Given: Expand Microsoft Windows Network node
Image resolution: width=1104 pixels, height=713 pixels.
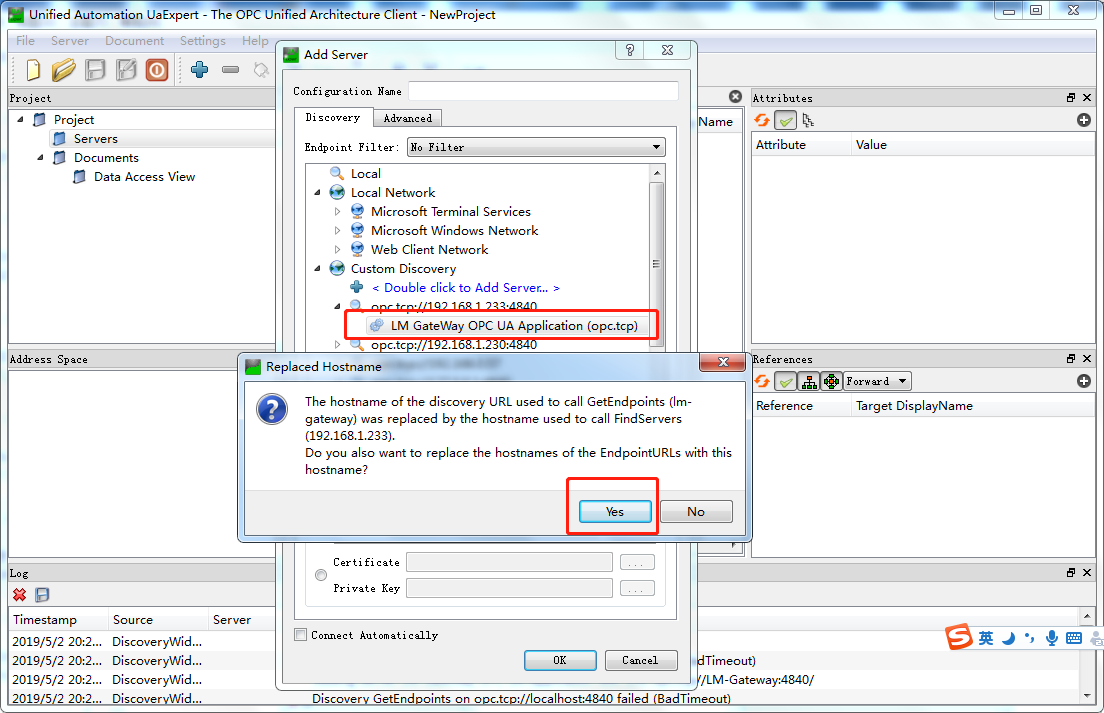Looking at the screenshot, I should coord(337,230).
